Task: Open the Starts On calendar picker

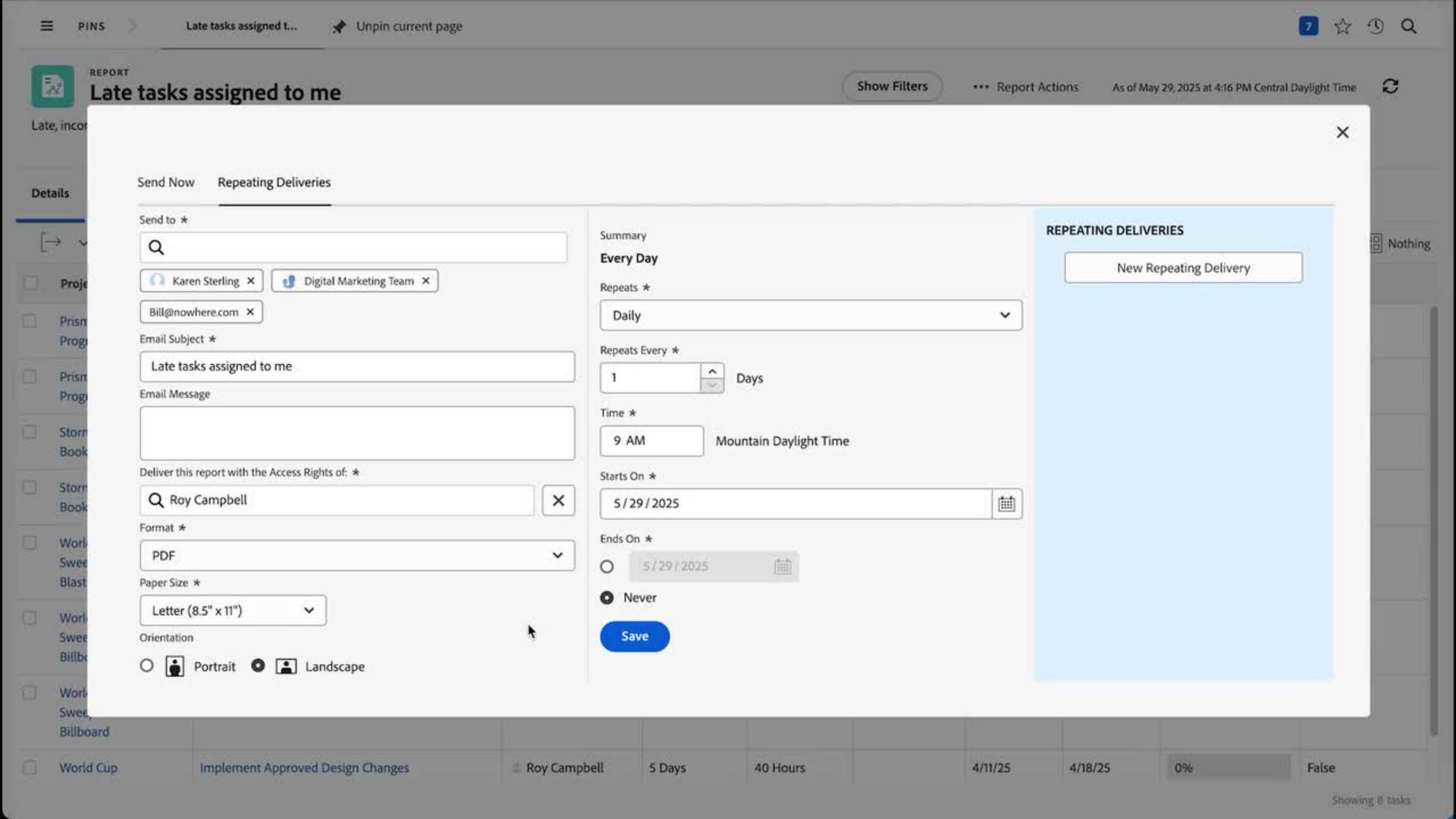Action: coord(1006,503)
